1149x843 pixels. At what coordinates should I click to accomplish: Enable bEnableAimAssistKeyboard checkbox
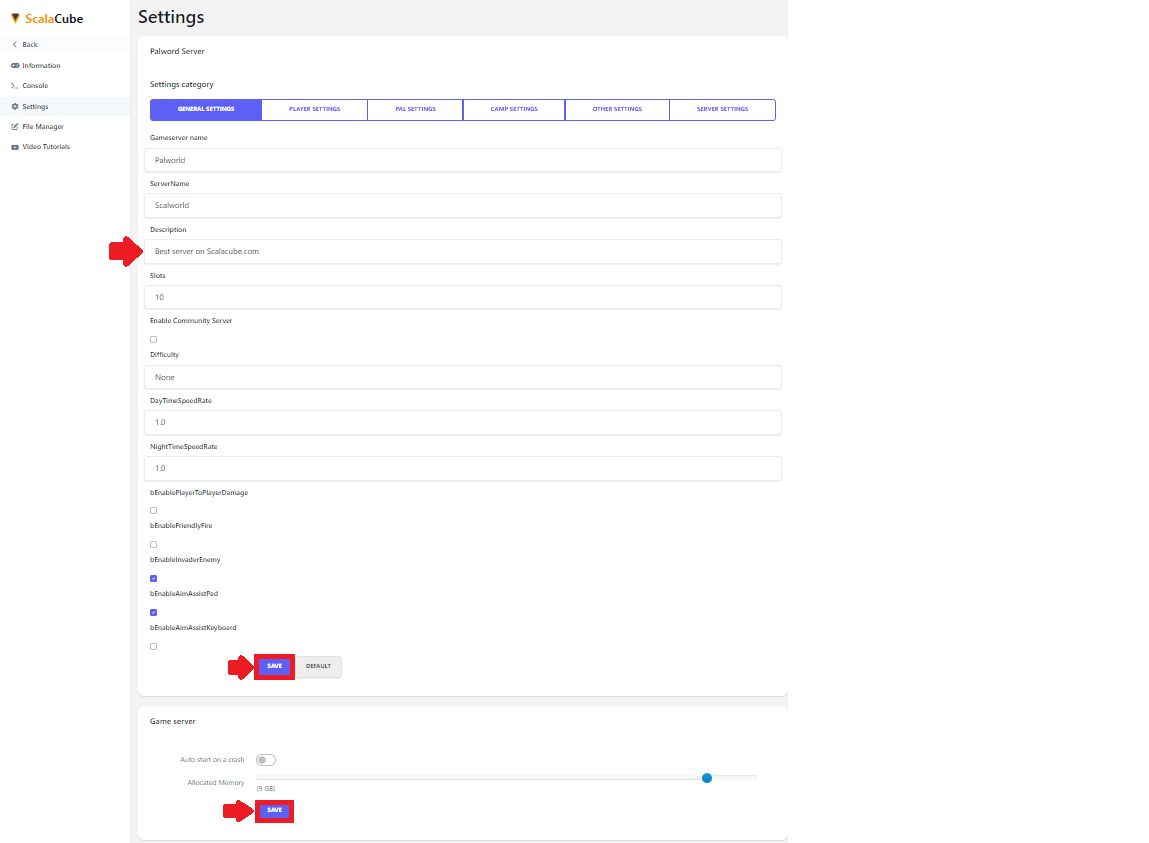coord(153,647)
